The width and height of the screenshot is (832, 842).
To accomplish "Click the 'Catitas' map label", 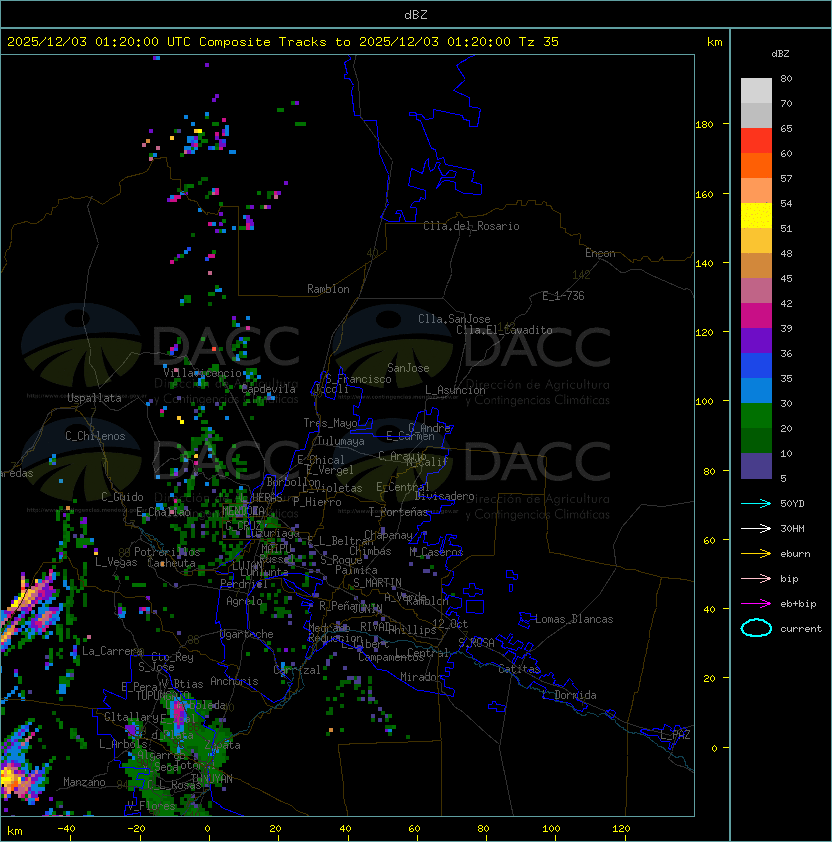I will click(x=519, y=669).
